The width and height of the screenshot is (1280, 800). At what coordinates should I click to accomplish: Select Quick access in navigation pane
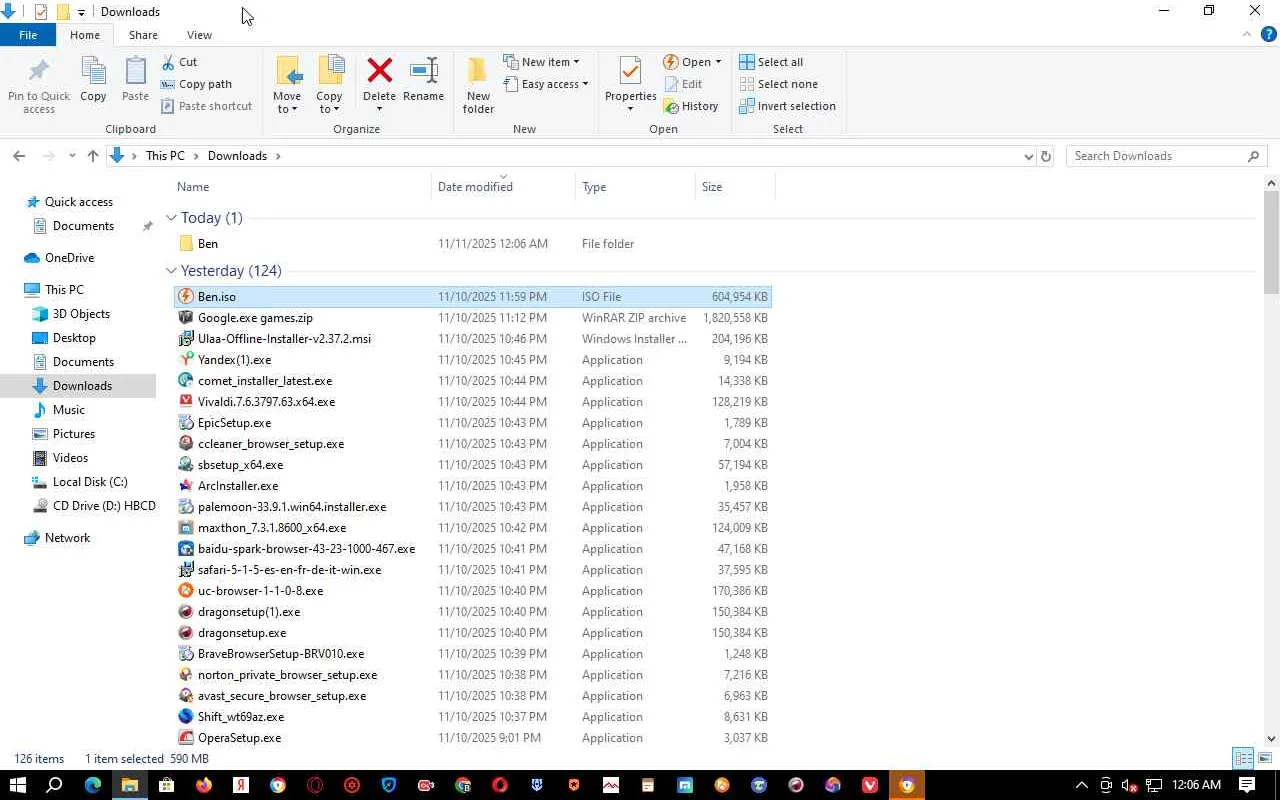click(x=79, y=202)
